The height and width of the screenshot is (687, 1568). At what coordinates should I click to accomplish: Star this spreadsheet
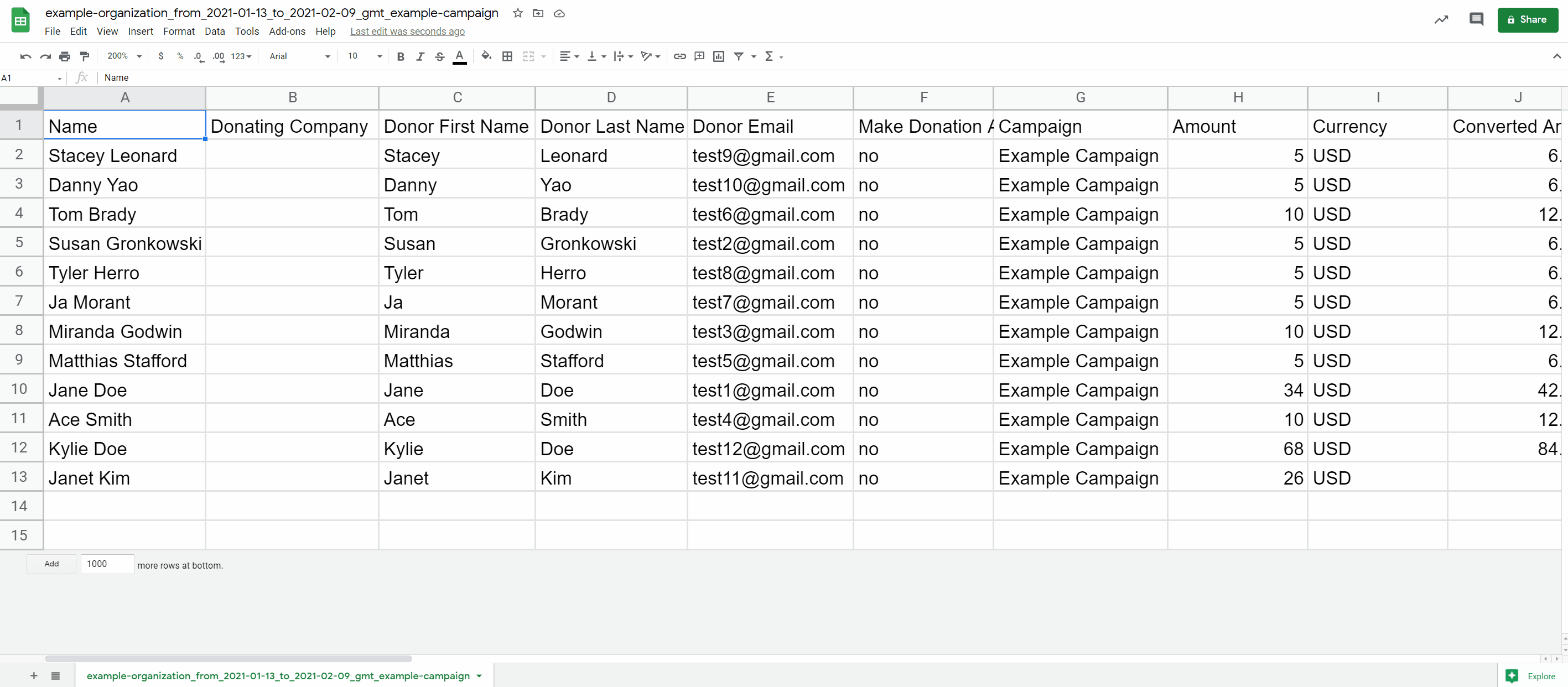pyautogui.click(x=517, y=13)
